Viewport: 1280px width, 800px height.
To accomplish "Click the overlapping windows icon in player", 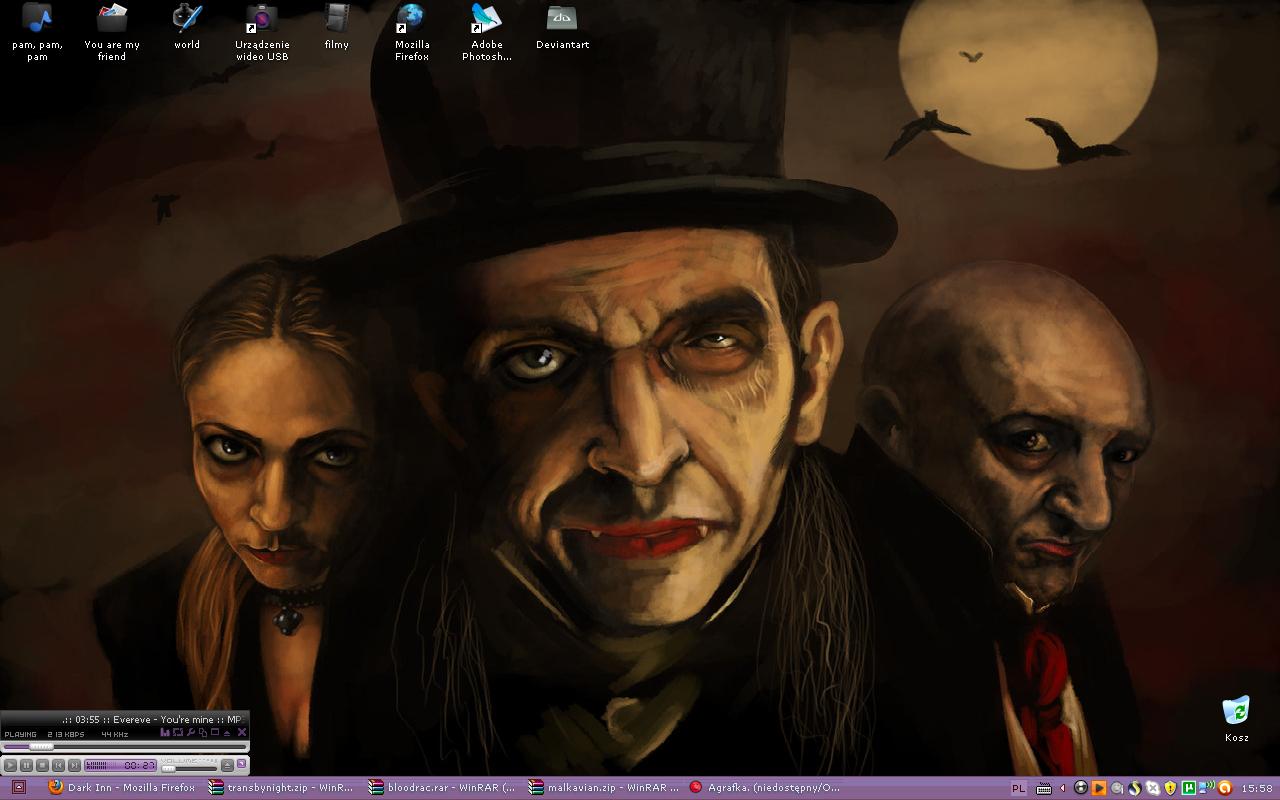I will (202, 732).
